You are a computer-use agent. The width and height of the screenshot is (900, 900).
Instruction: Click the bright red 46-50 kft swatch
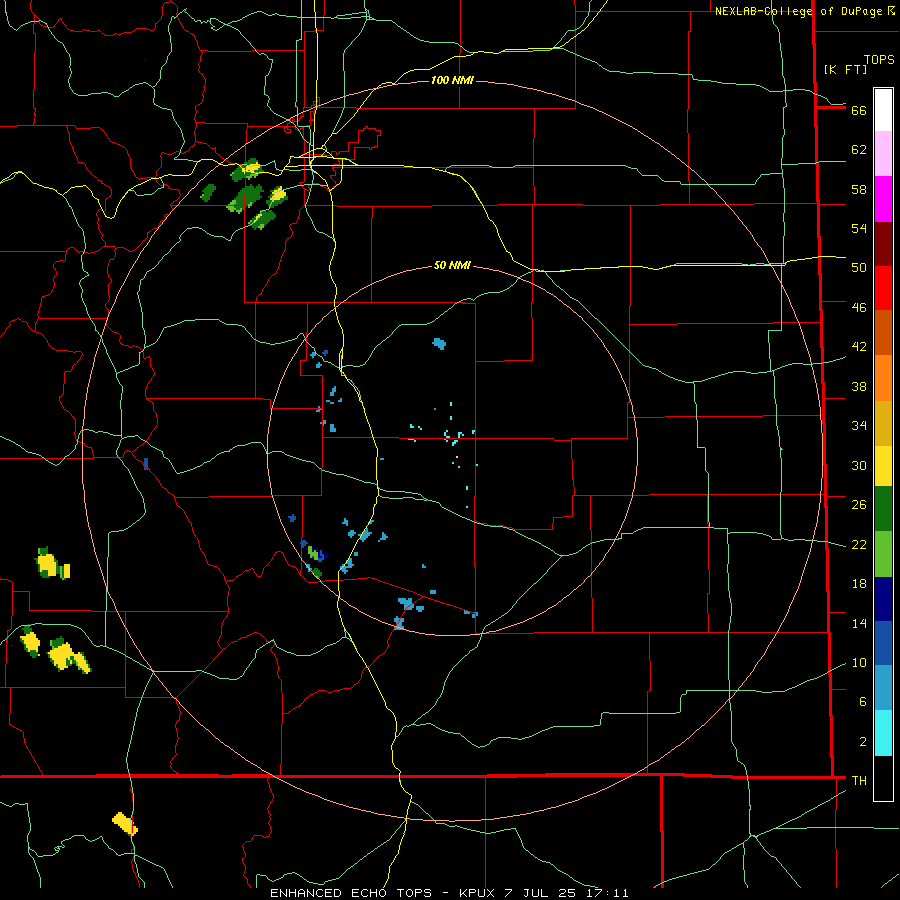pyautogui.click(x=883, y=288)
